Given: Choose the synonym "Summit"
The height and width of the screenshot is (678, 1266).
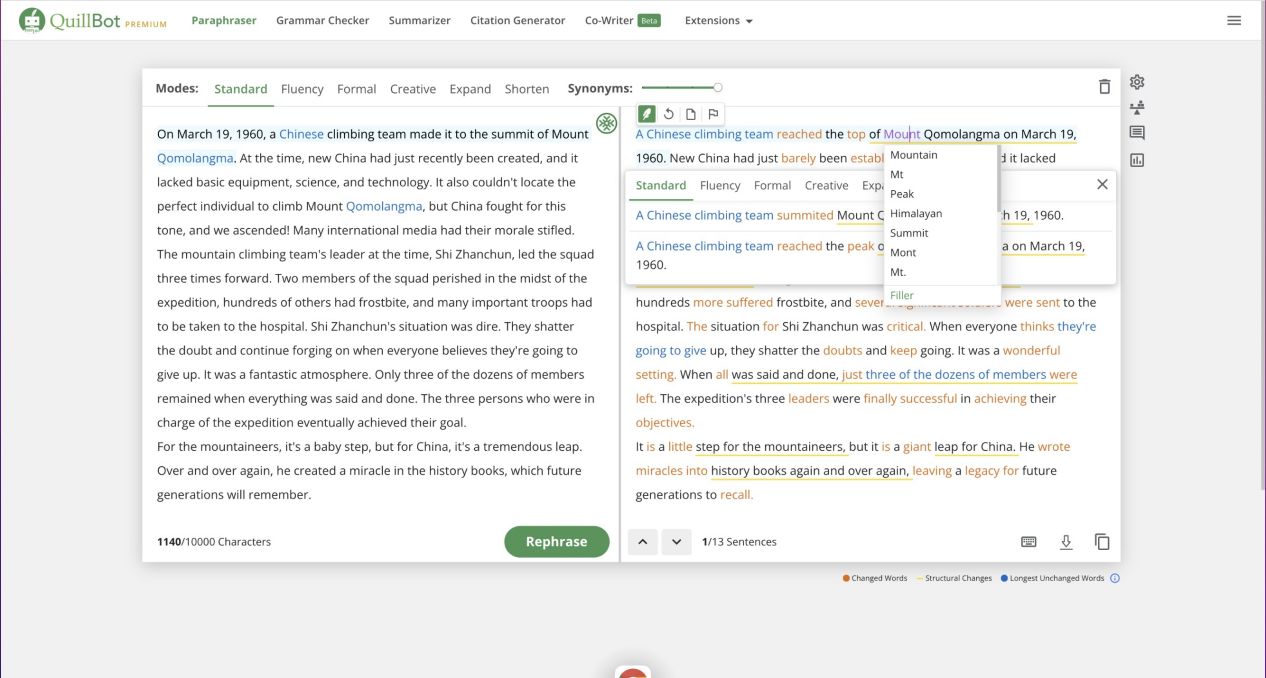Looking at the screenshot, I should pos(909,233).
